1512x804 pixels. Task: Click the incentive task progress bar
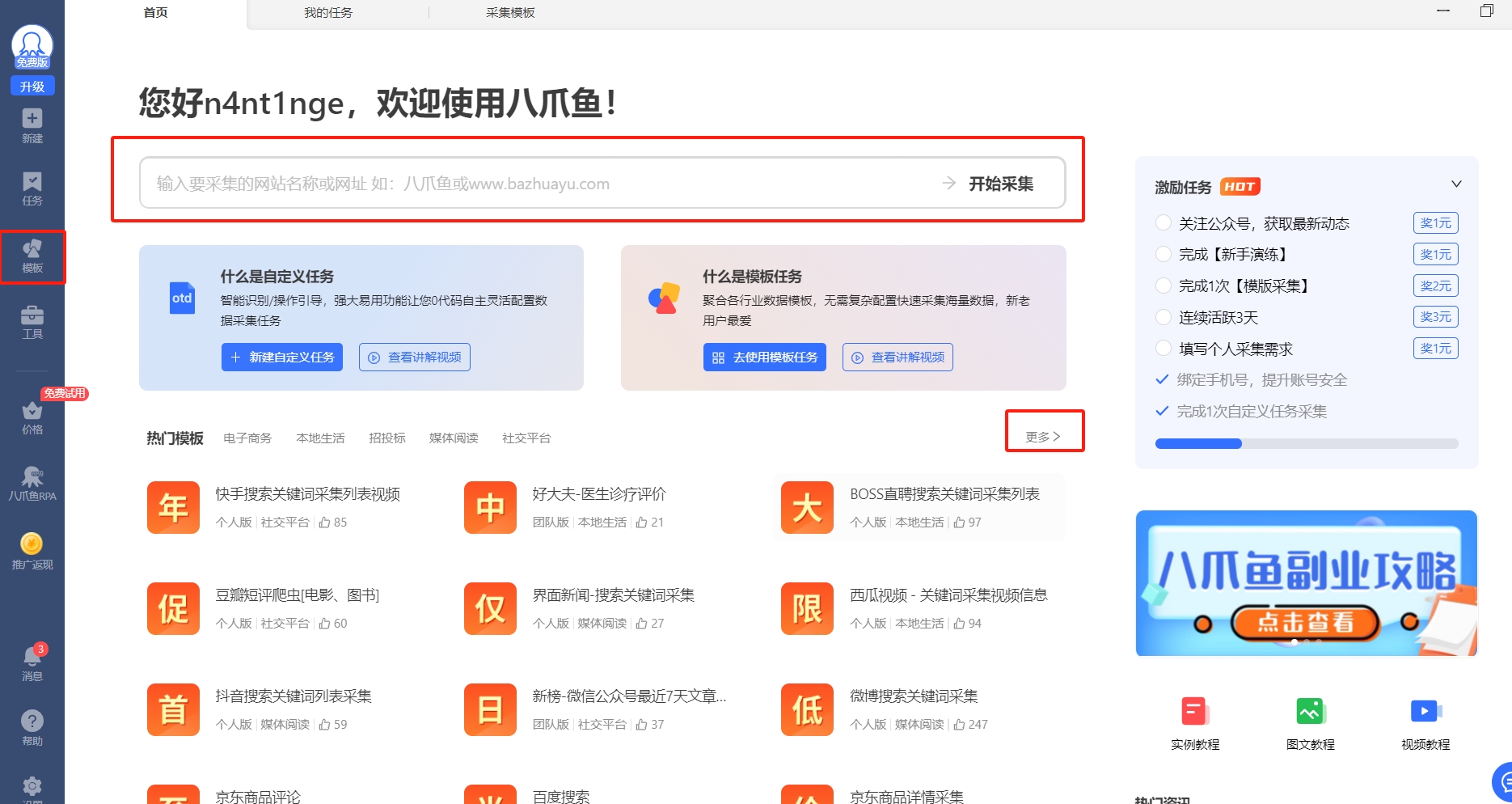1307,443
